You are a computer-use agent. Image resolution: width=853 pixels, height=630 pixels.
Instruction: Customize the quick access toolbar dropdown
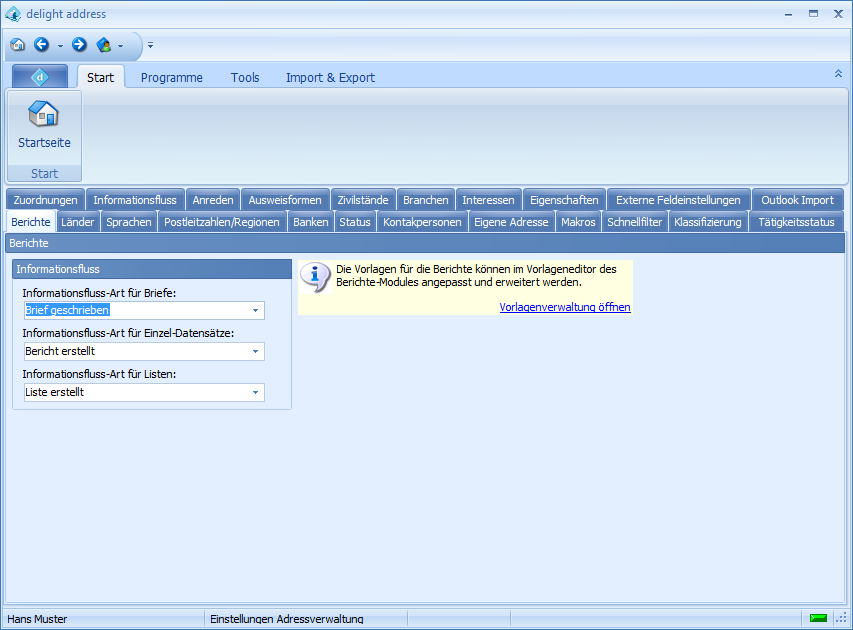(150, 45)
